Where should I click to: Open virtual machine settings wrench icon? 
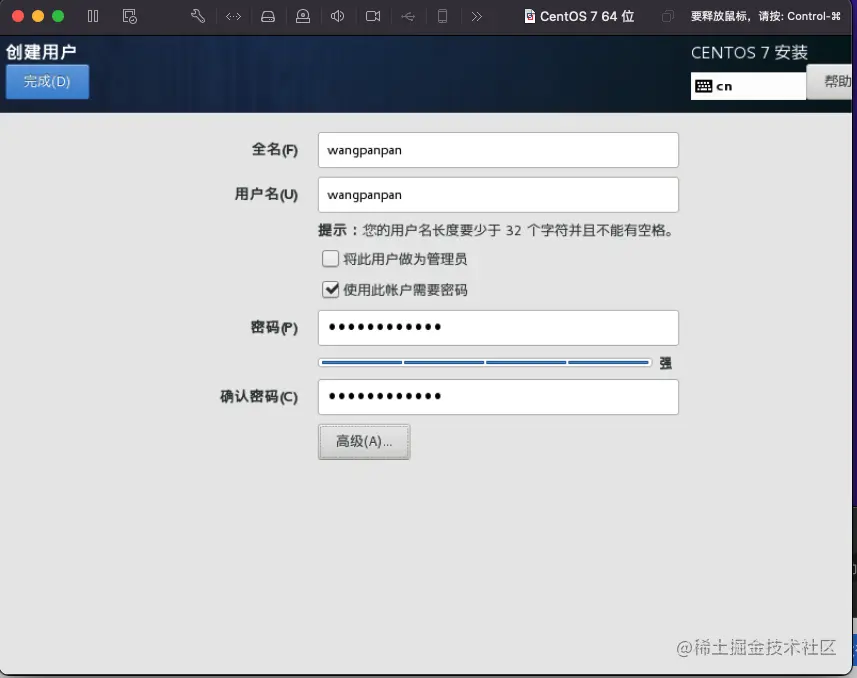click(x=198, y=16)
